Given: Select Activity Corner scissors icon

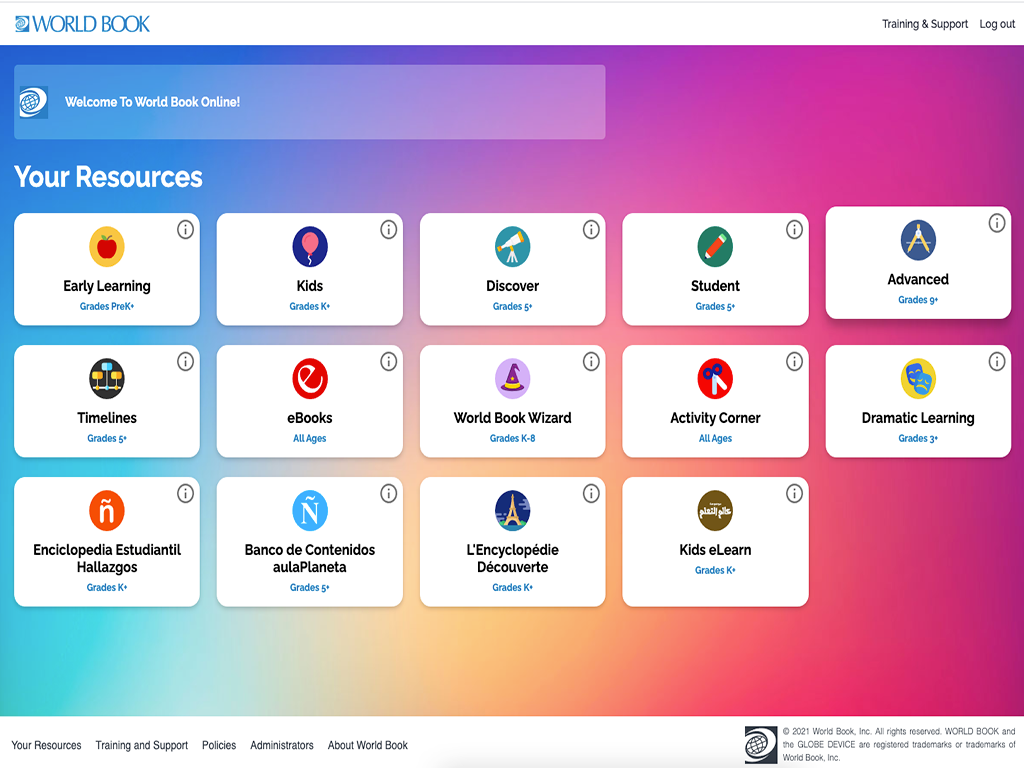Looking at the screenshot, I should [715, 379].
